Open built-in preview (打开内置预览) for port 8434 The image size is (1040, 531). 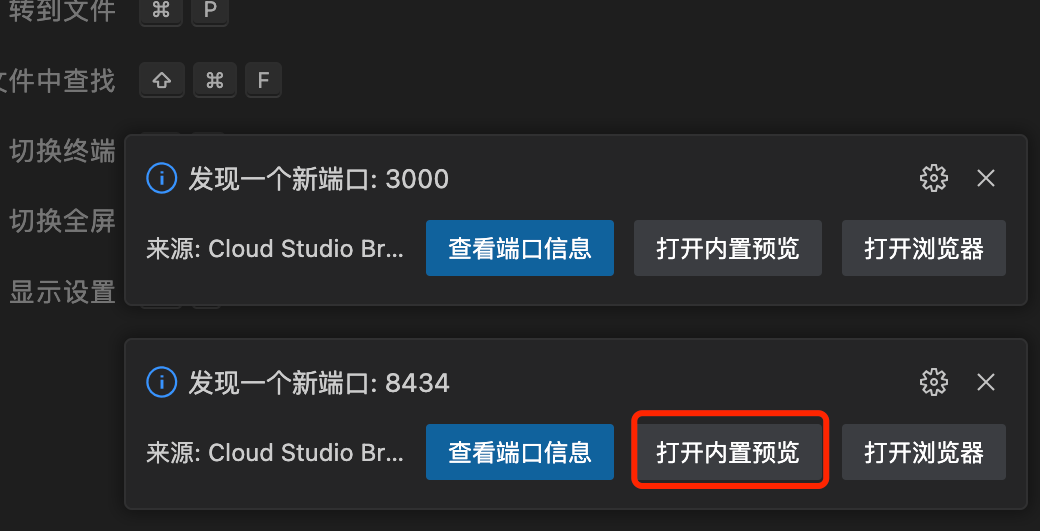click(728, 452)
